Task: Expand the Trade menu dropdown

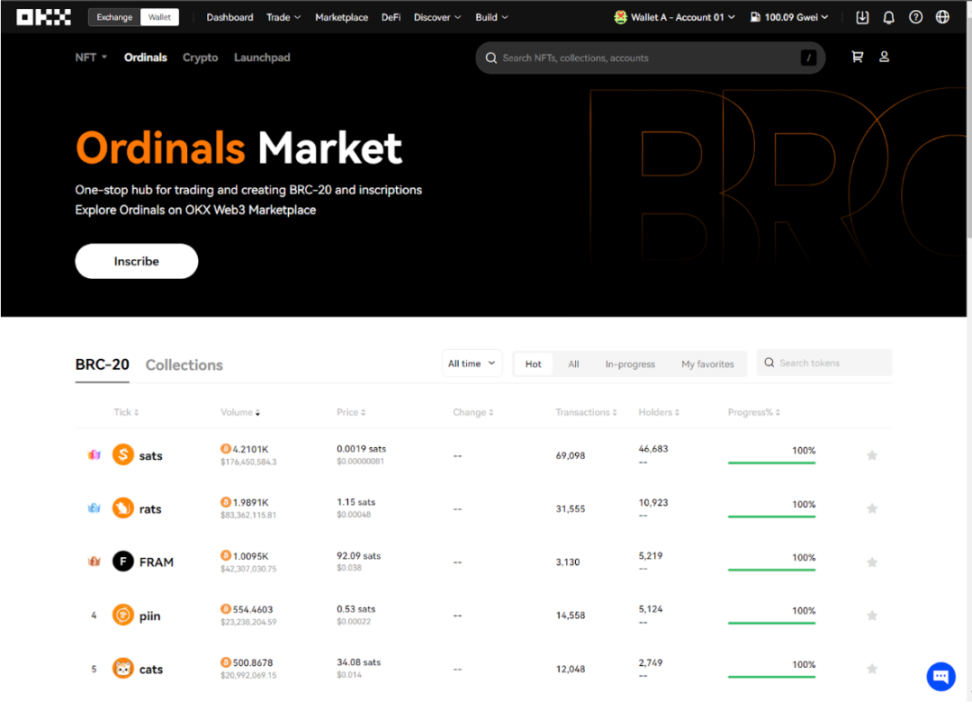Action: point(284,17)
